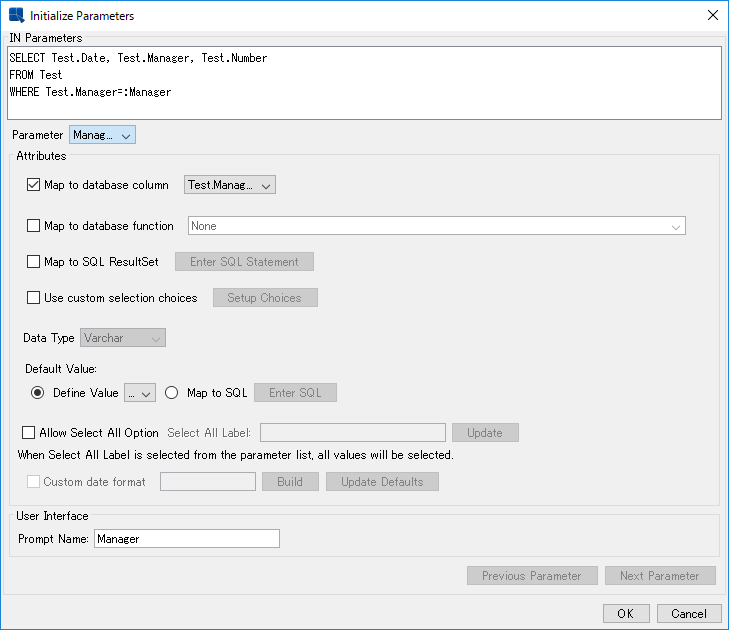Open the Data Type Varchar dropdown
Screen dimensions: 729x630
(123, 338)
